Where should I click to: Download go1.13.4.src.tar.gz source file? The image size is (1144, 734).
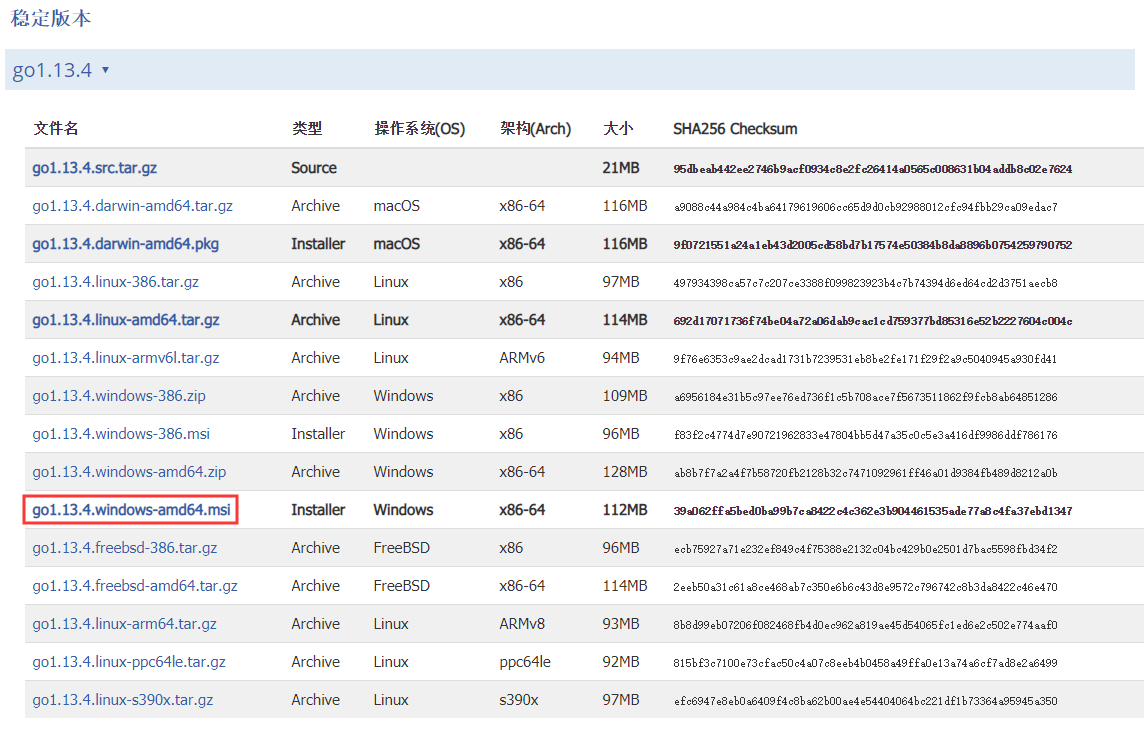tap(94, 168)
